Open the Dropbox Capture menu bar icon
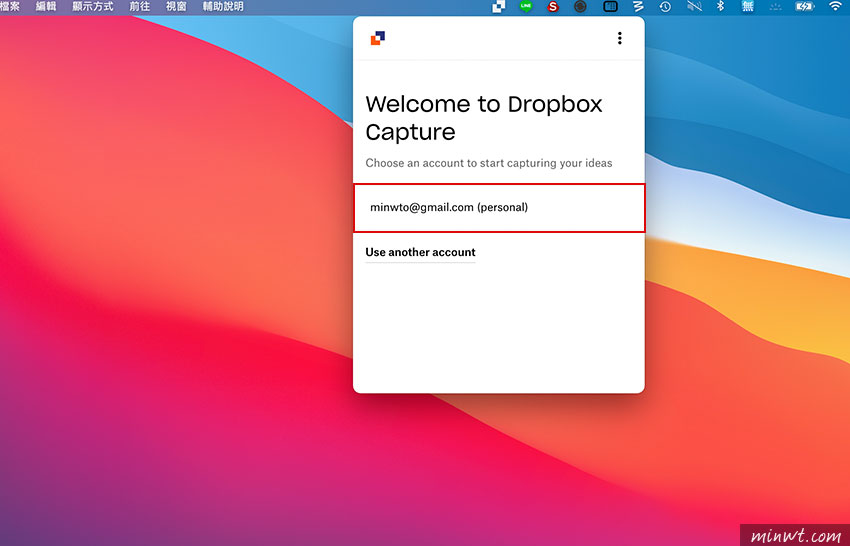The width and height of the screenshot is (850, 546). click(x=498, y=7)
